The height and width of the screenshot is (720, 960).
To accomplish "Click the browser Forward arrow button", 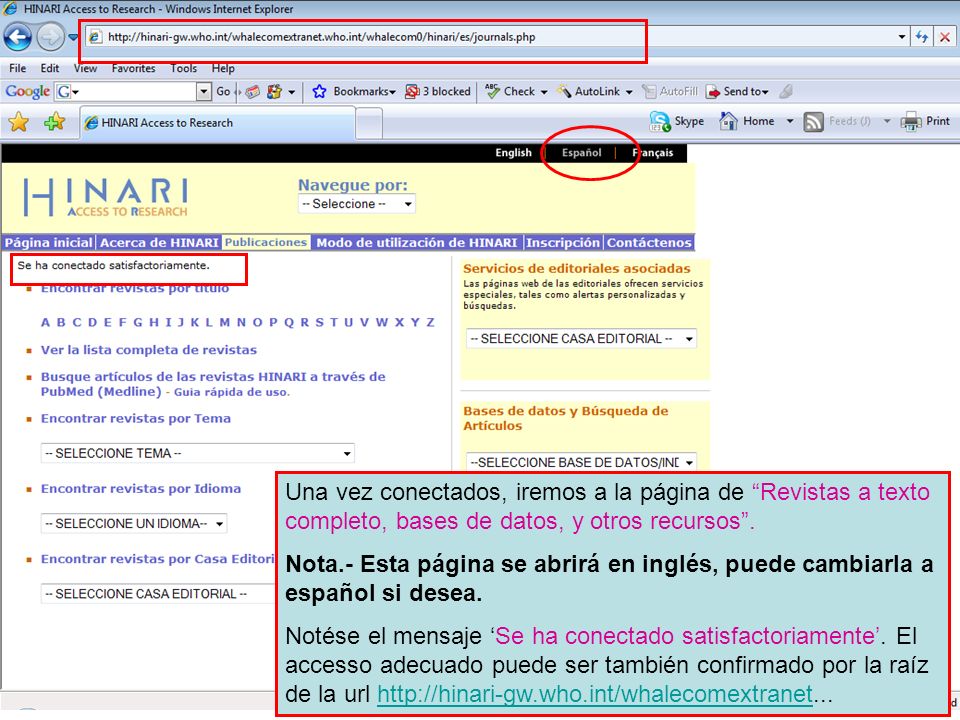I will [x=50, y=37].
